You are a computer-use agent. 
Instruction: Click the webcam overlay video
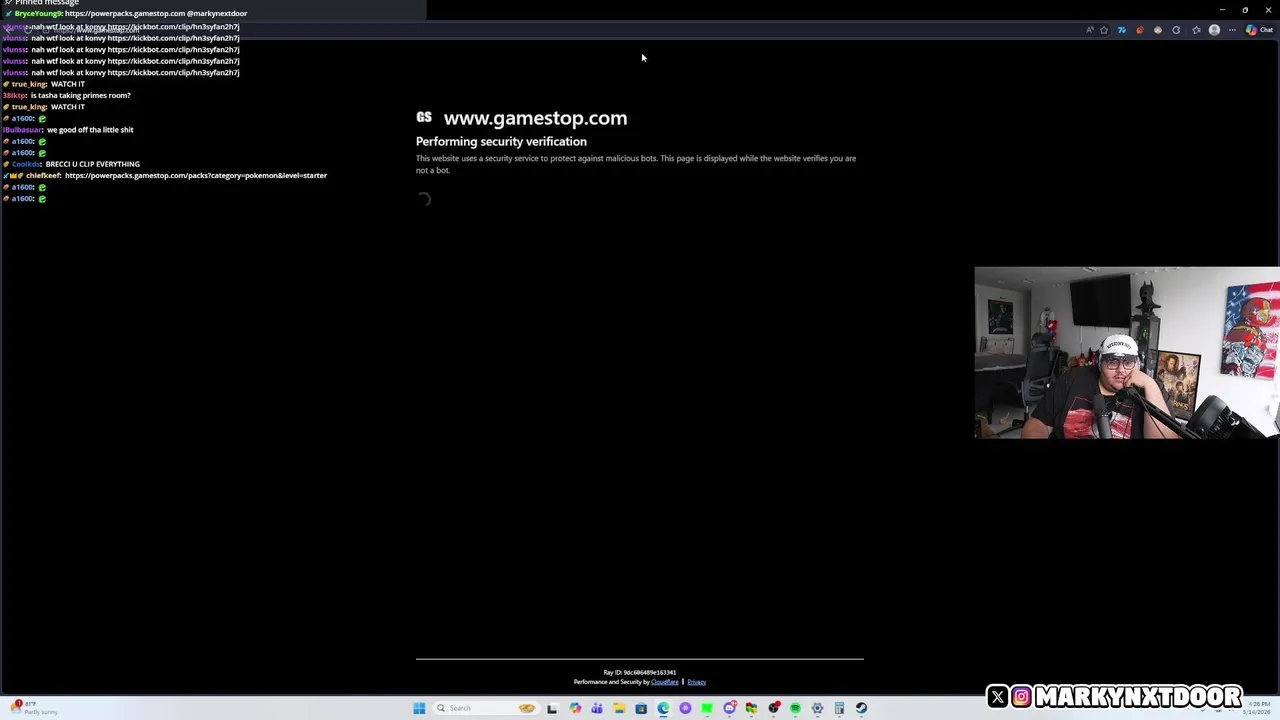(1127, 352)
